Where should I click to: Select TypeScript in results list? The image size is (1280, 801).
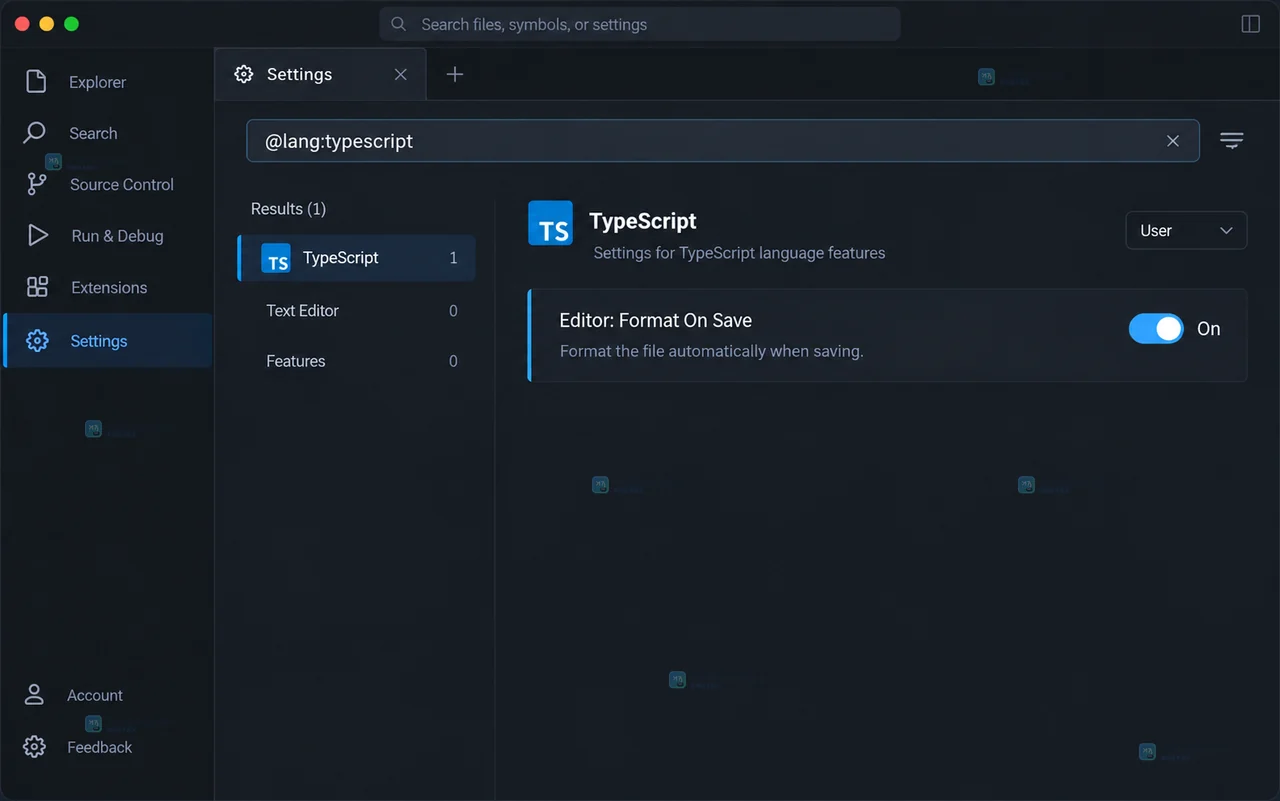click(356, 258)
